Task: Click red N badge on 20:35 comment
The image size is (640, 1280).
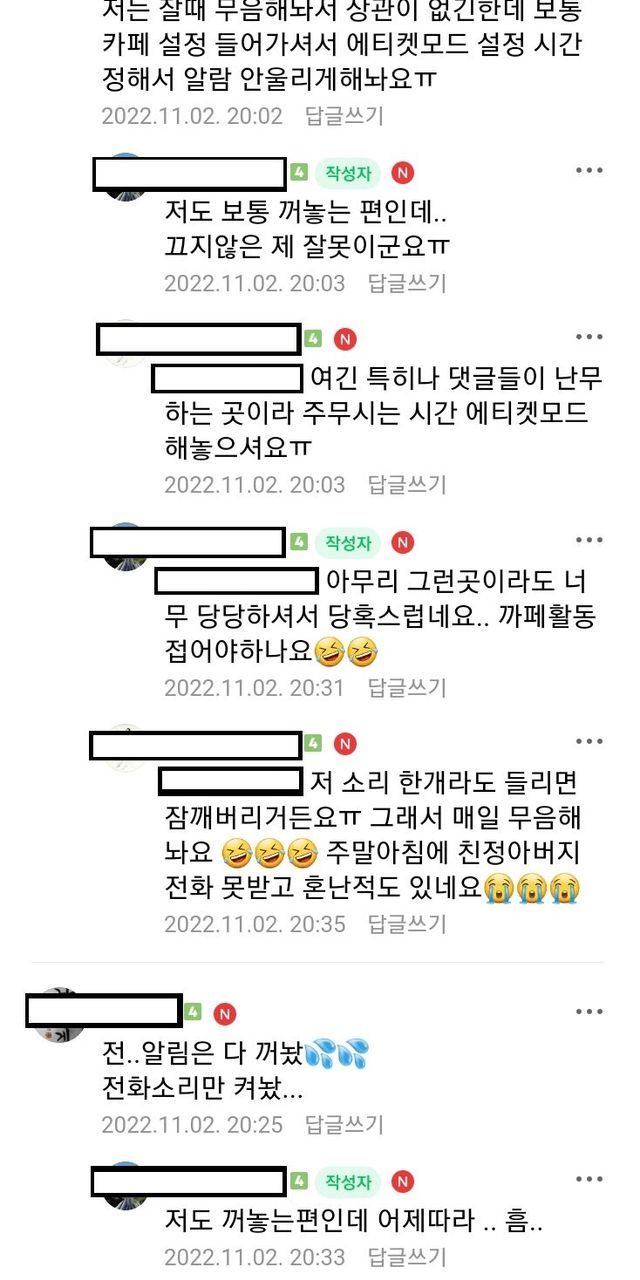Action: tap(344, 744)
